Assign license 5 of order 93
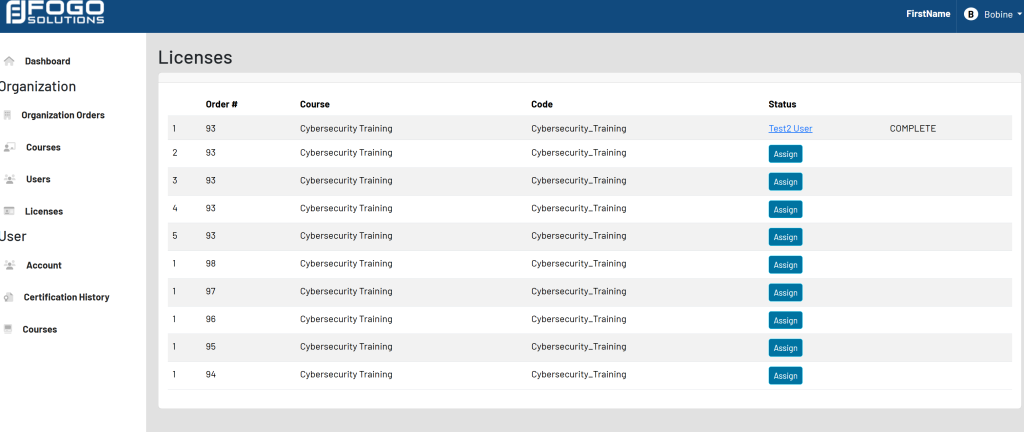The width and height of the screenshot is (1024, 432). (785, 237)
